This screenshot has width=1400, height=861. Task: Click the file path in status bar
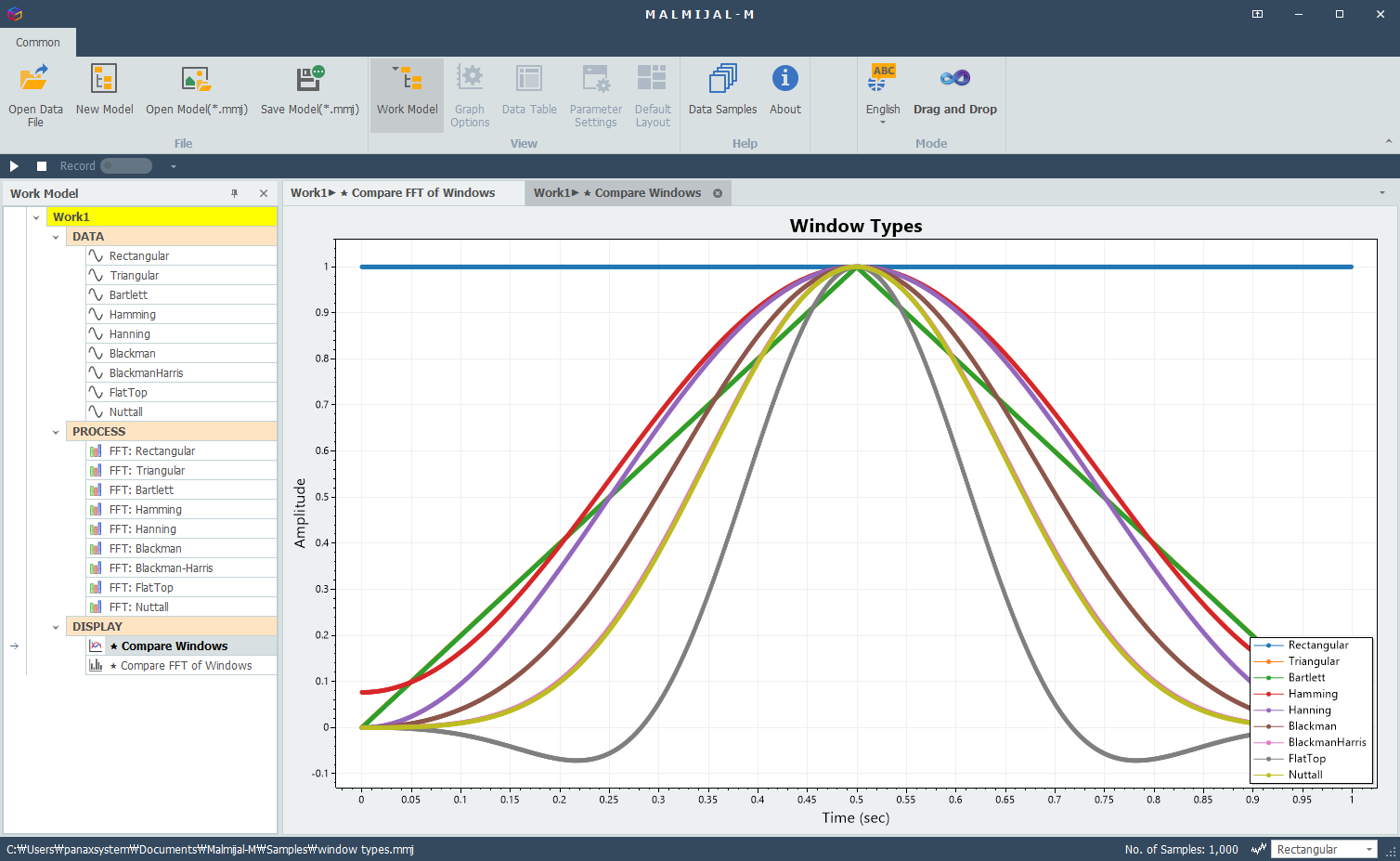[x=210, y=849]
